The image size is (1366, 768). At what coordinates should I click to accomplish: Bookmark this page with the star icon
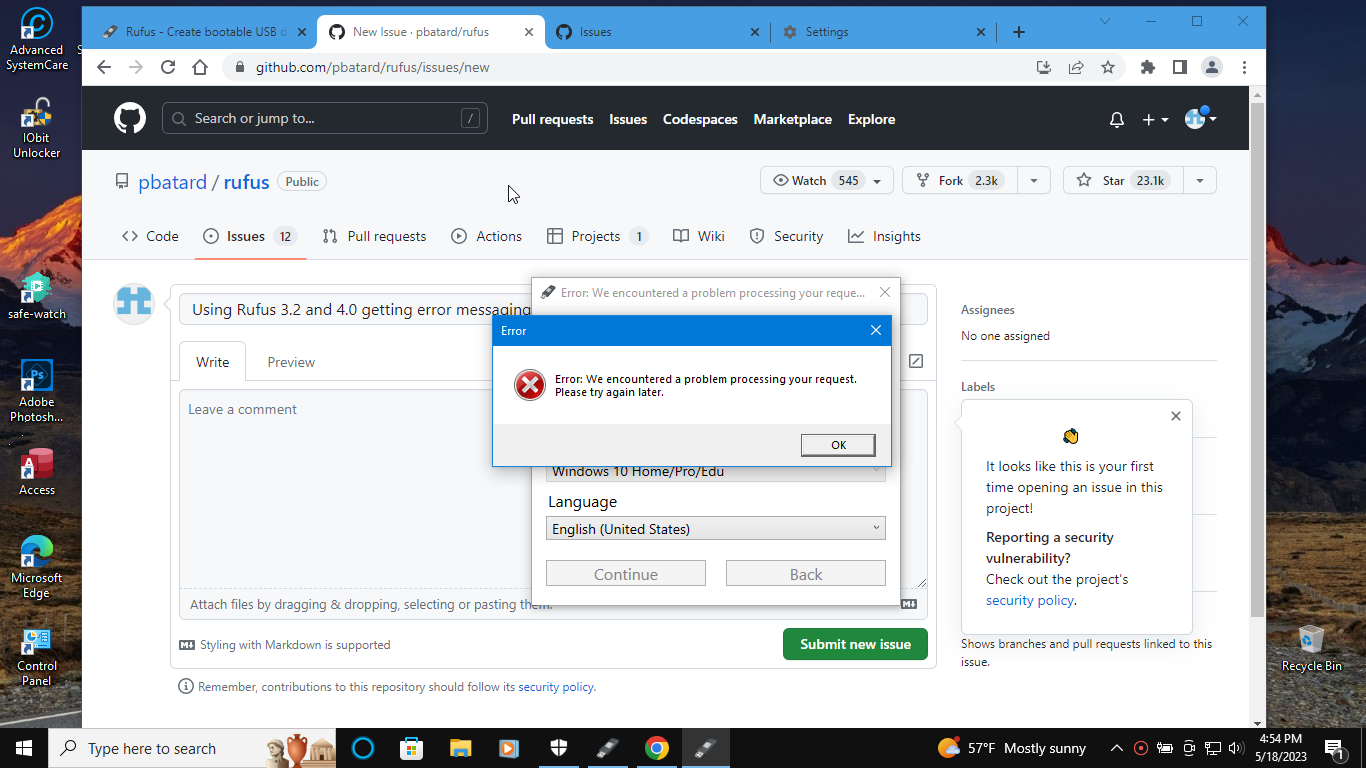pyautogui.click(x=1108, y=67)
